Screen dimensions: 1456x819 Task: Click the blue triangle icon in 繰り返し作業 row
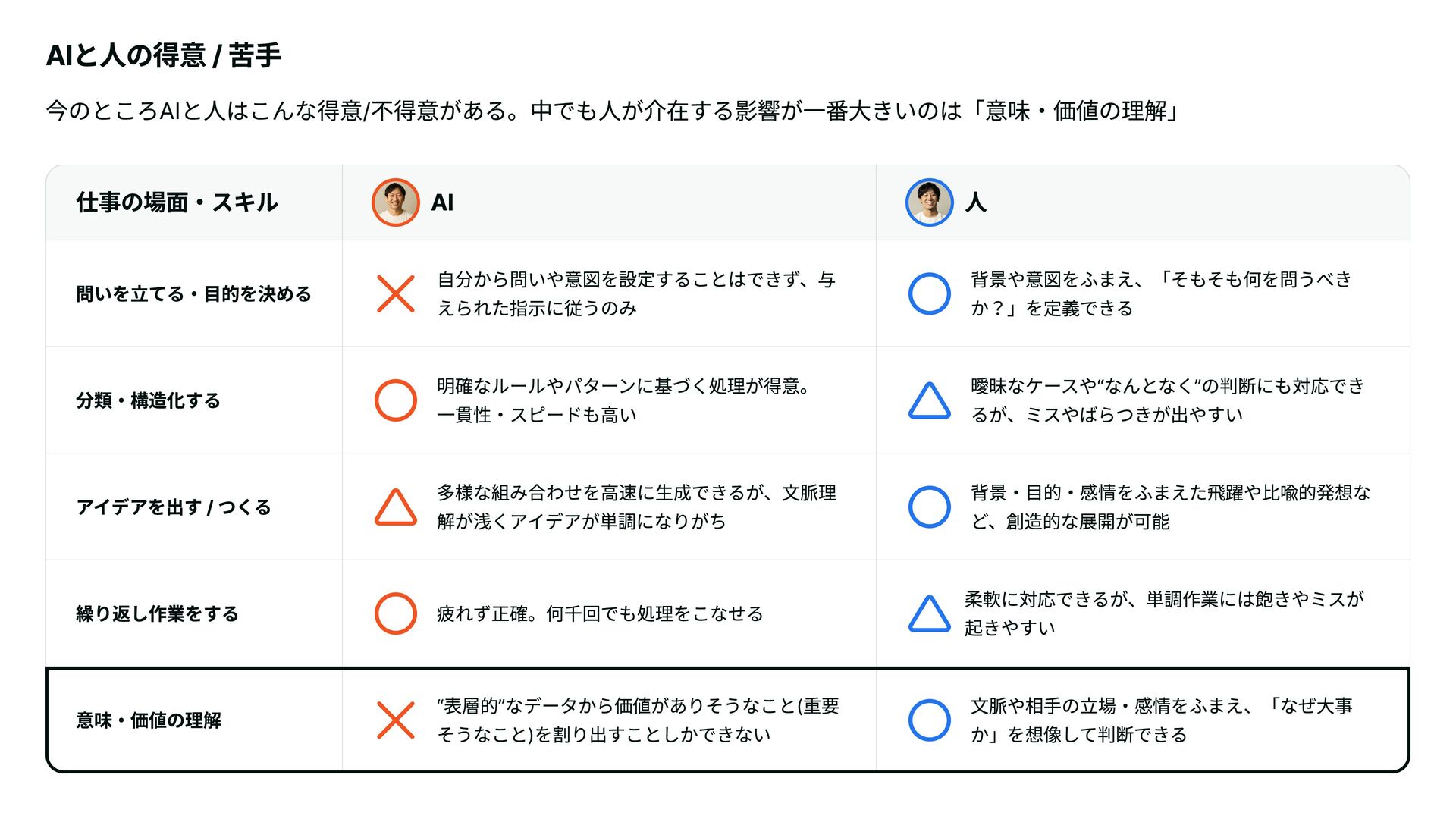tap(930, 613)
